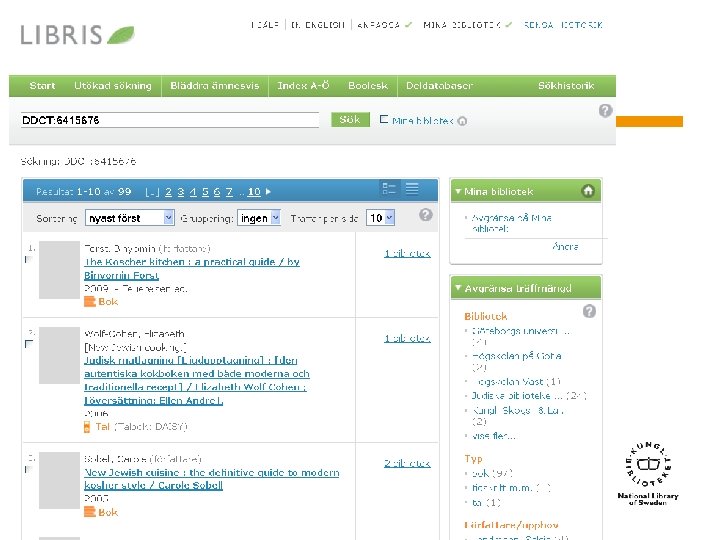
Task: Click Ändra in Mina bibliotek panel
Action: [565, 247]
